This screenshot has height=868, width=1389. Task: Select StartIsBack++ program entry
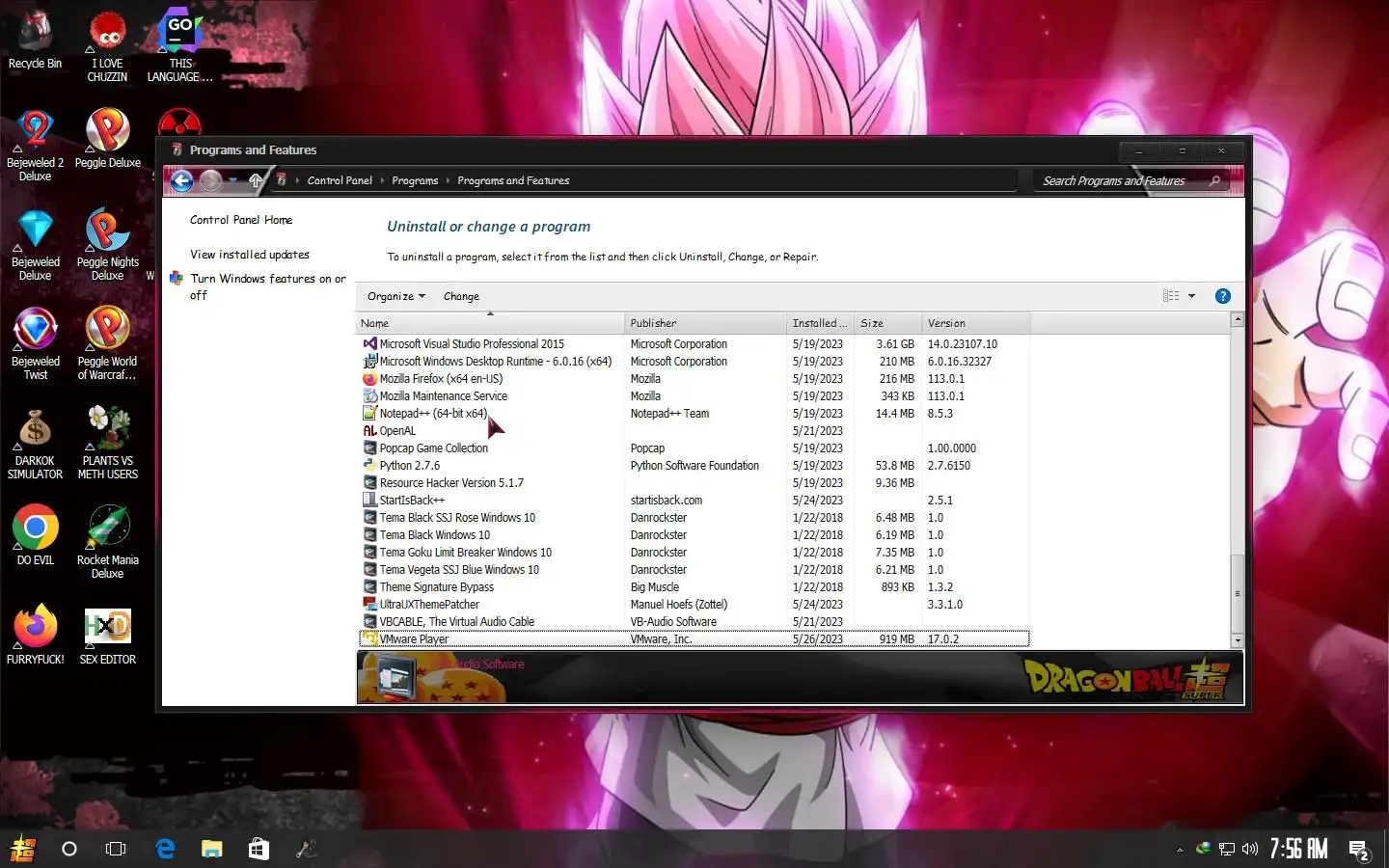click(694, 501)
